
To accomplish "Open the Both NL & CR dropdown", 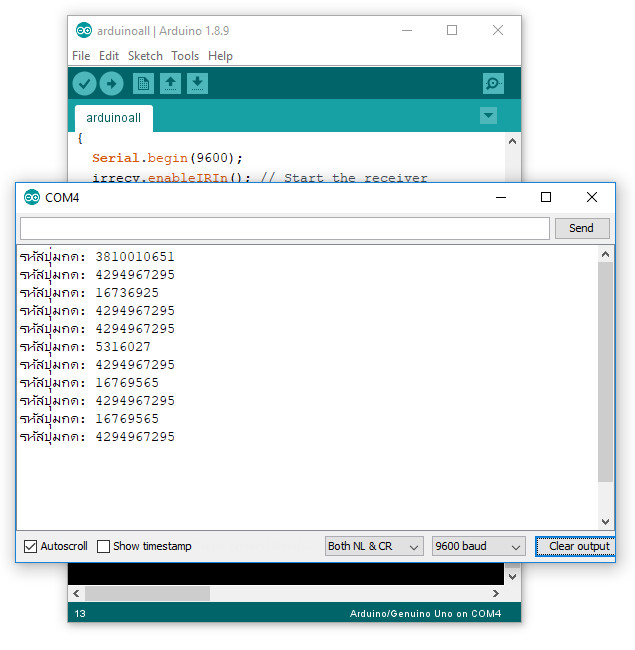I will 374,546.
